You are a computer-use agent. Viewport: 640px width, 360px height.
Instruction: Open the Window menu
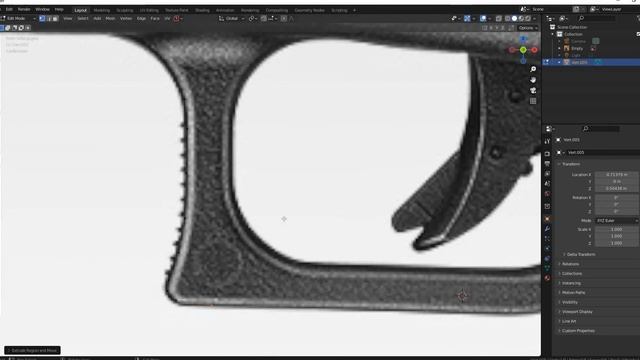click(x=42, y=9)
